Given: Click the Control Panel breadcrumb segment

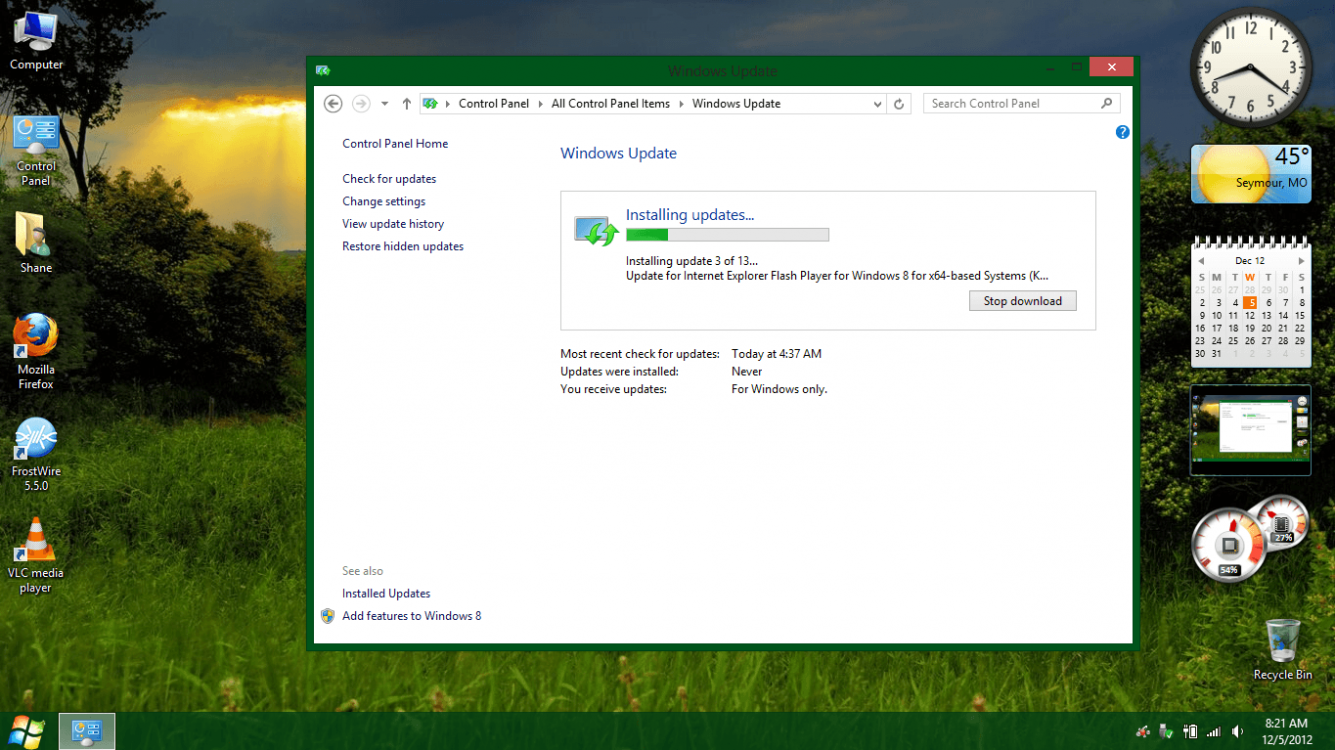Looking at the screenshot, I should pos(494,104).
